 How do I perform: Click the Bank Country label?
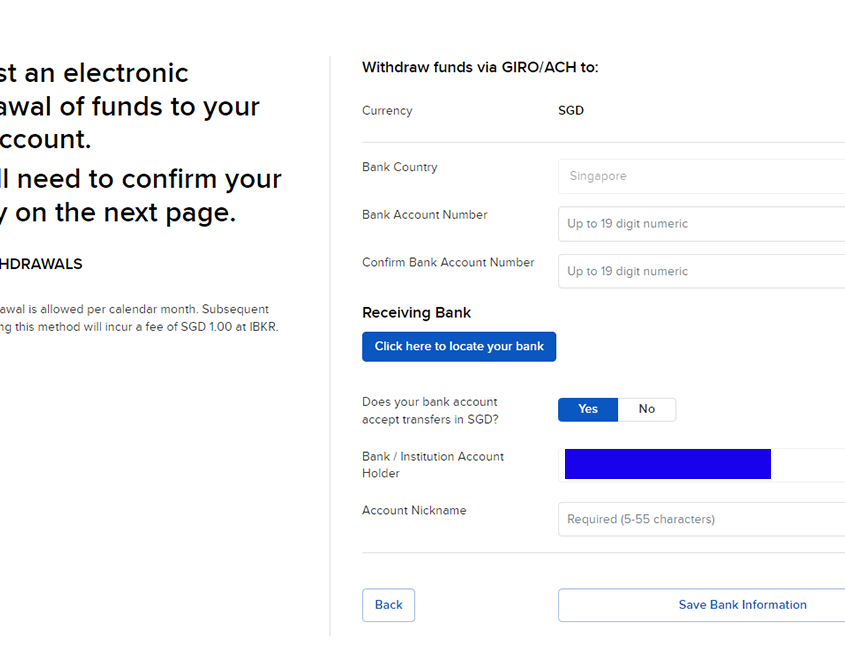400,167
